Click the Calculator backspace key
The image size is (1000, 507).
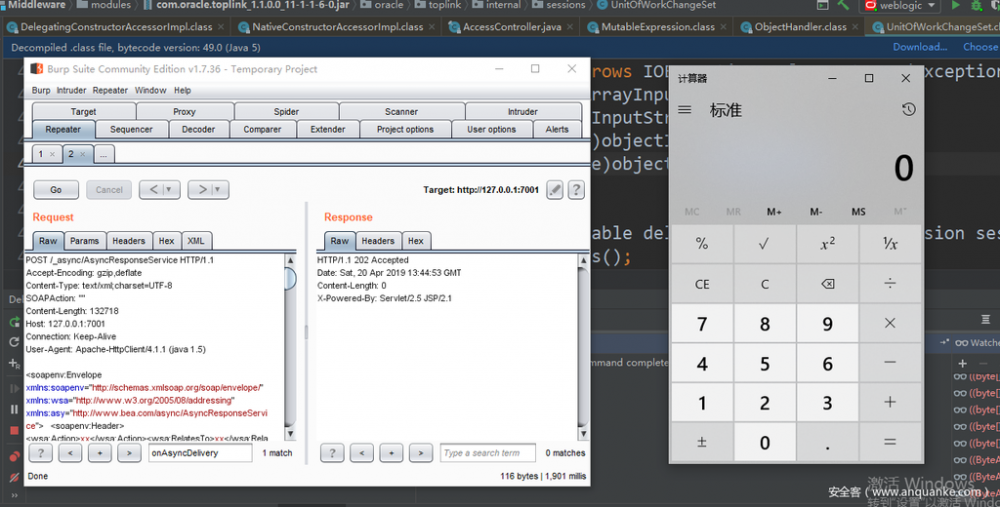tap(827, 284)
